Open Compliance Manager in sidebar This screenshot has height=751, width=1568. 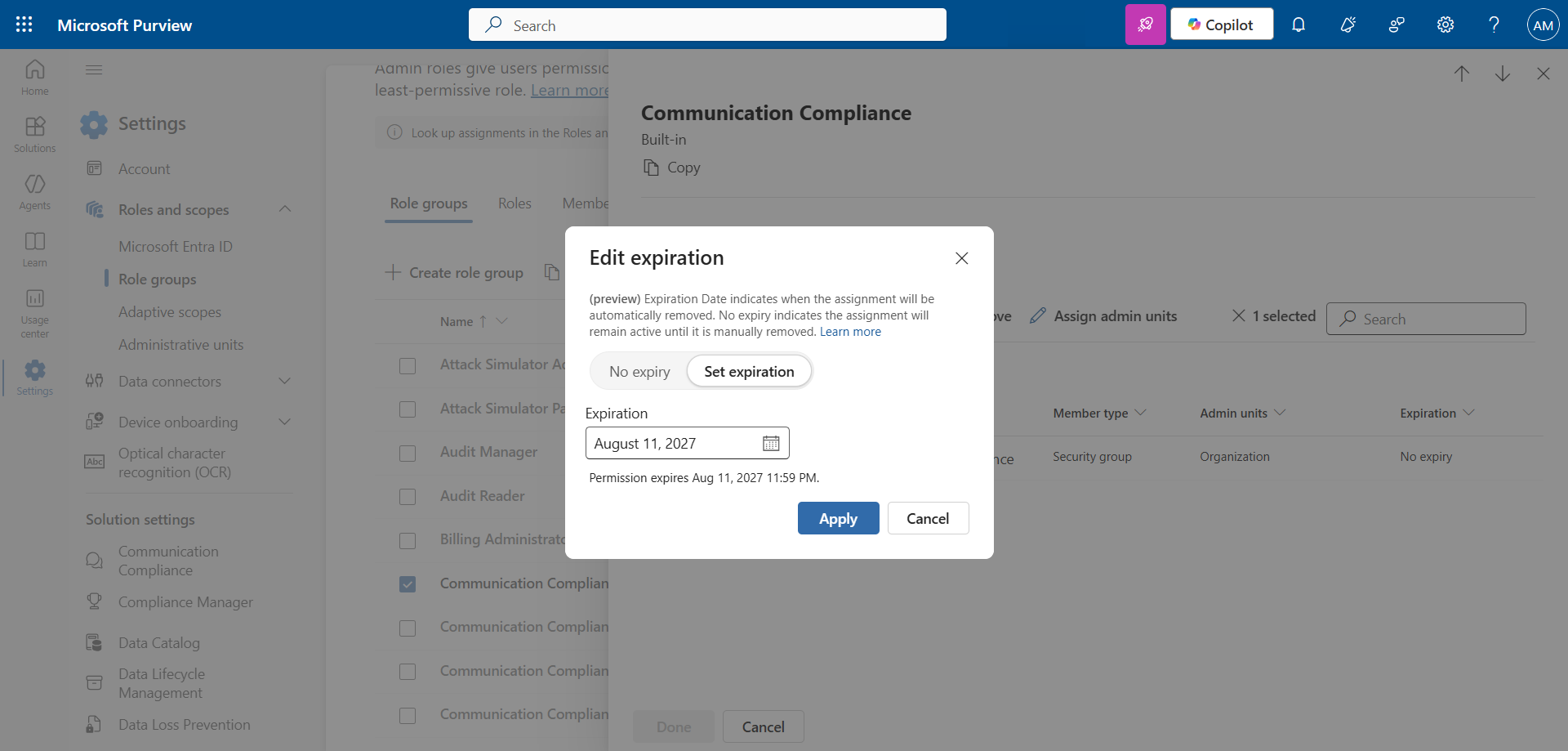coord(185,601)
